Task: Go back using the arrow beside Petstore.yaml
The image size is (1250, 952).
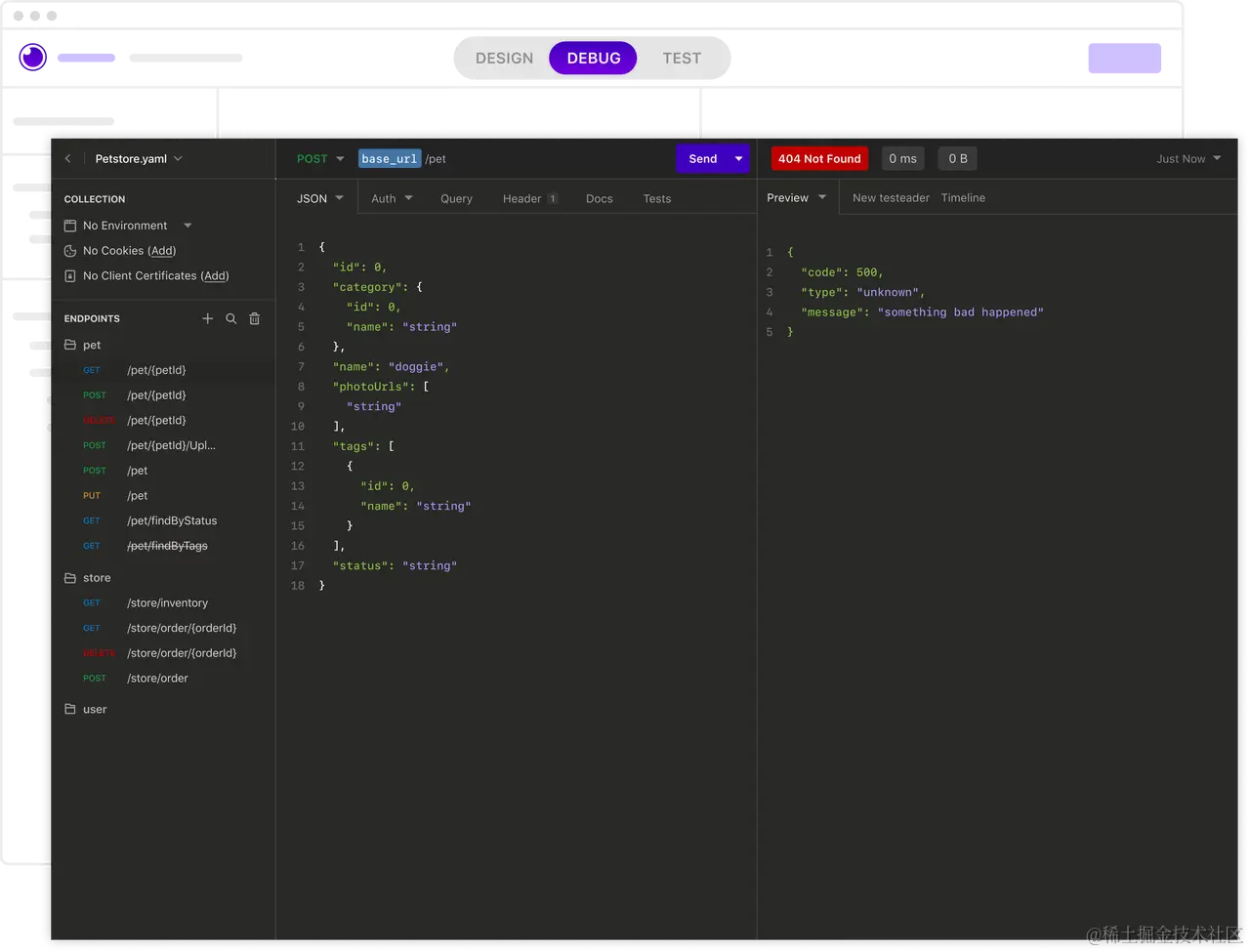Action: [67, 158]
